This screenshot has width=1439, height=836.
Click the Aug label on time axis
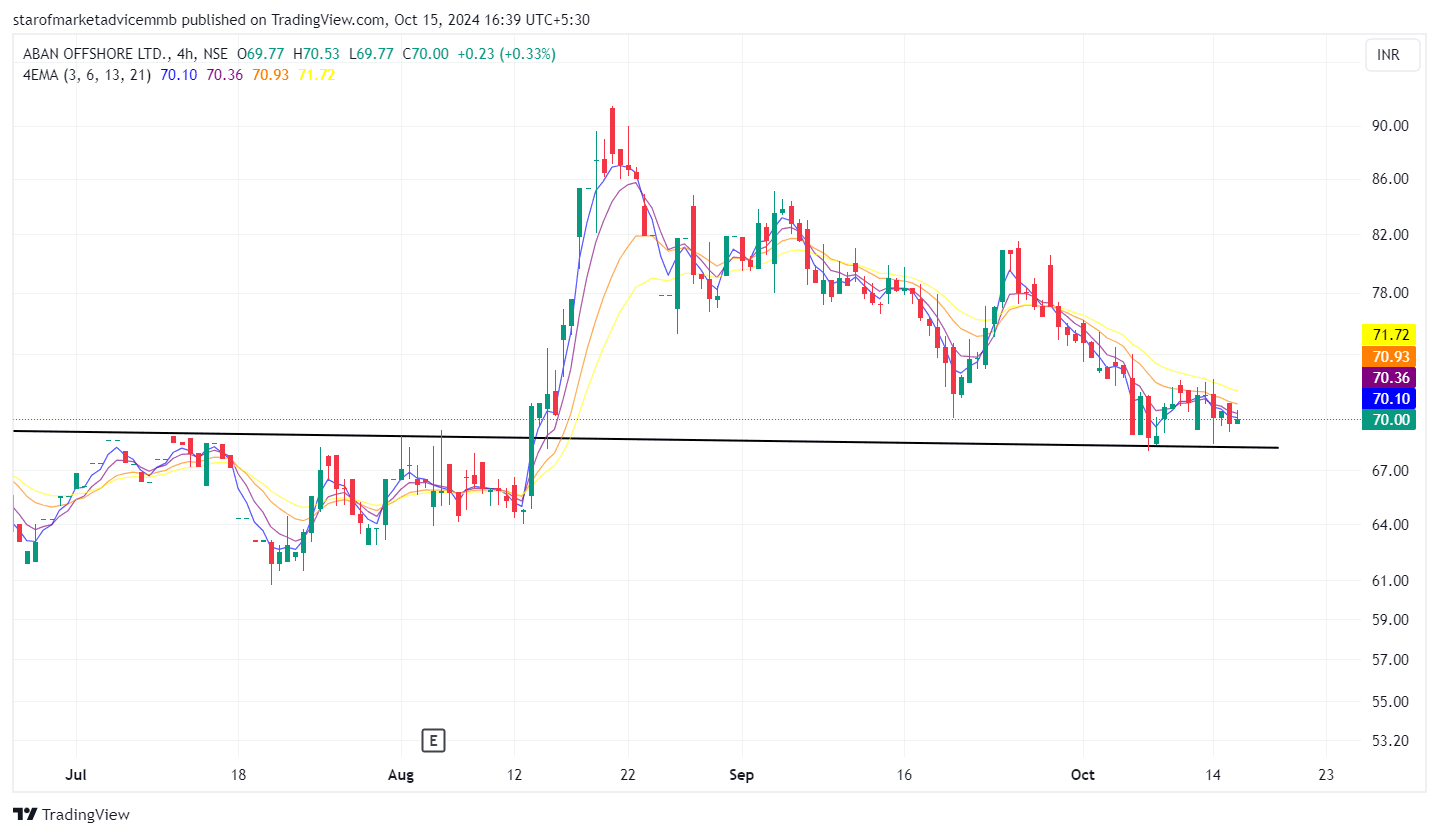(401, 775)
